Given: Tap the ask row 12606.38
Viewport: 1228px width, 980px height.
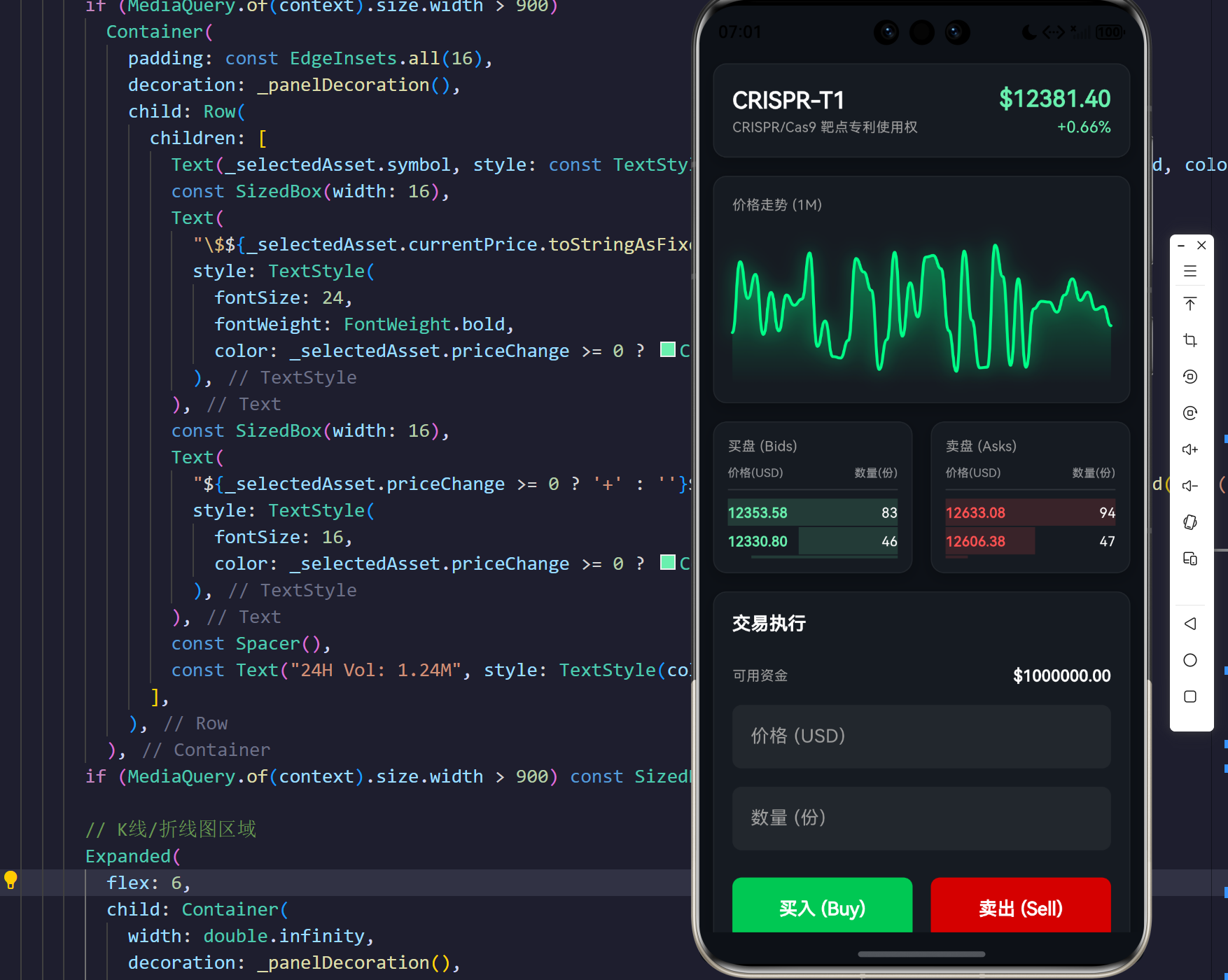Looking at the screenshot, I should coord(1031,541).
